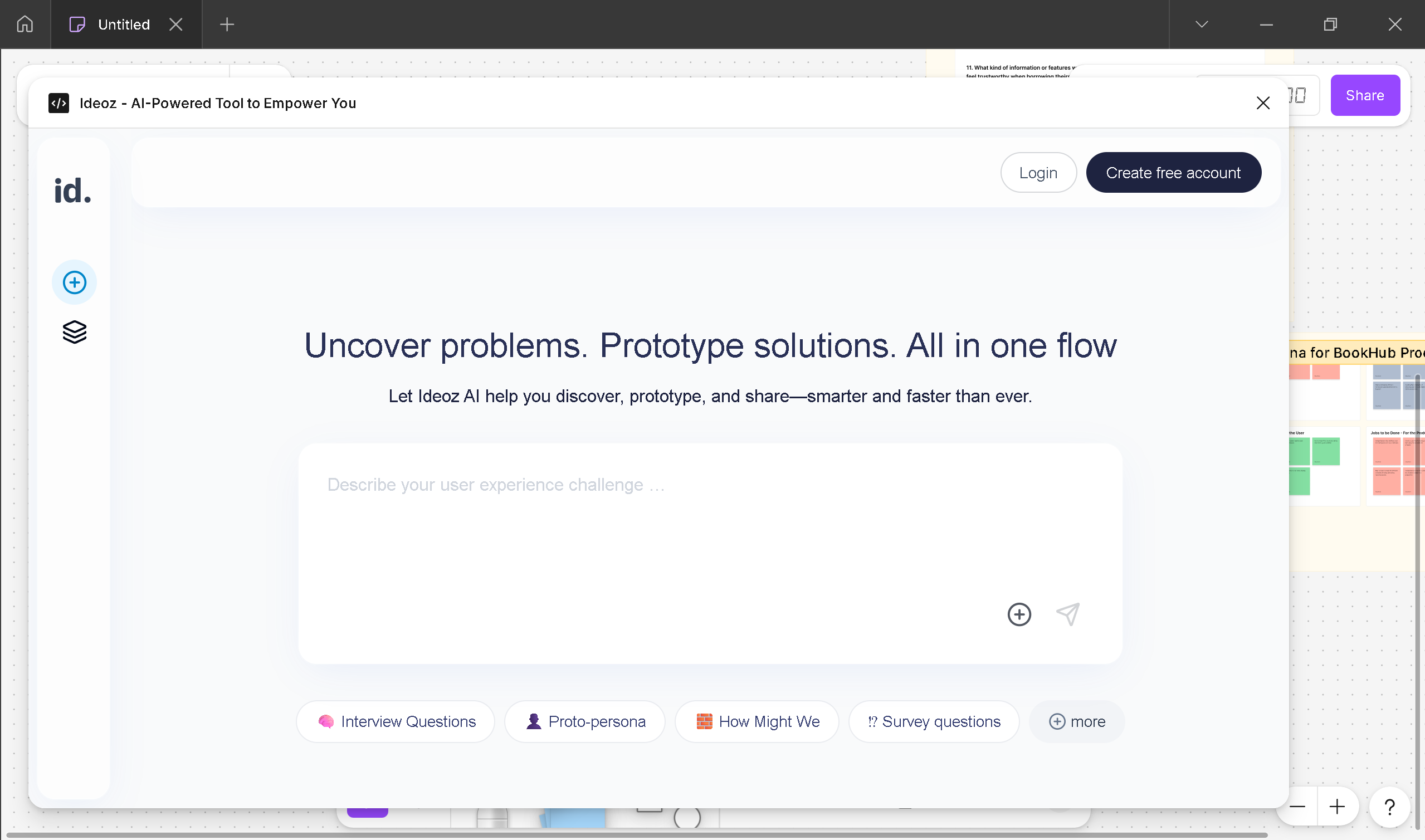Viewport: 1425px width, 840px height.
Task: Expand more prompt suggestions
Action: pos(1076,722)
